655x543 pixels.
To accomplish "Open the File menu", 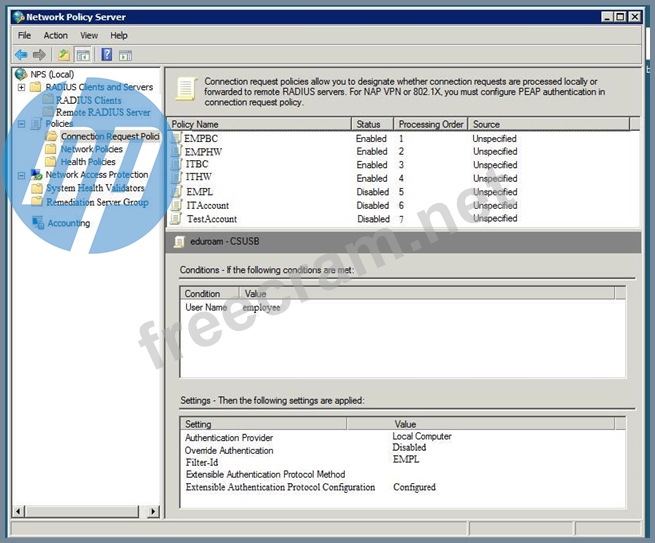I will click(x=24, y=36).
